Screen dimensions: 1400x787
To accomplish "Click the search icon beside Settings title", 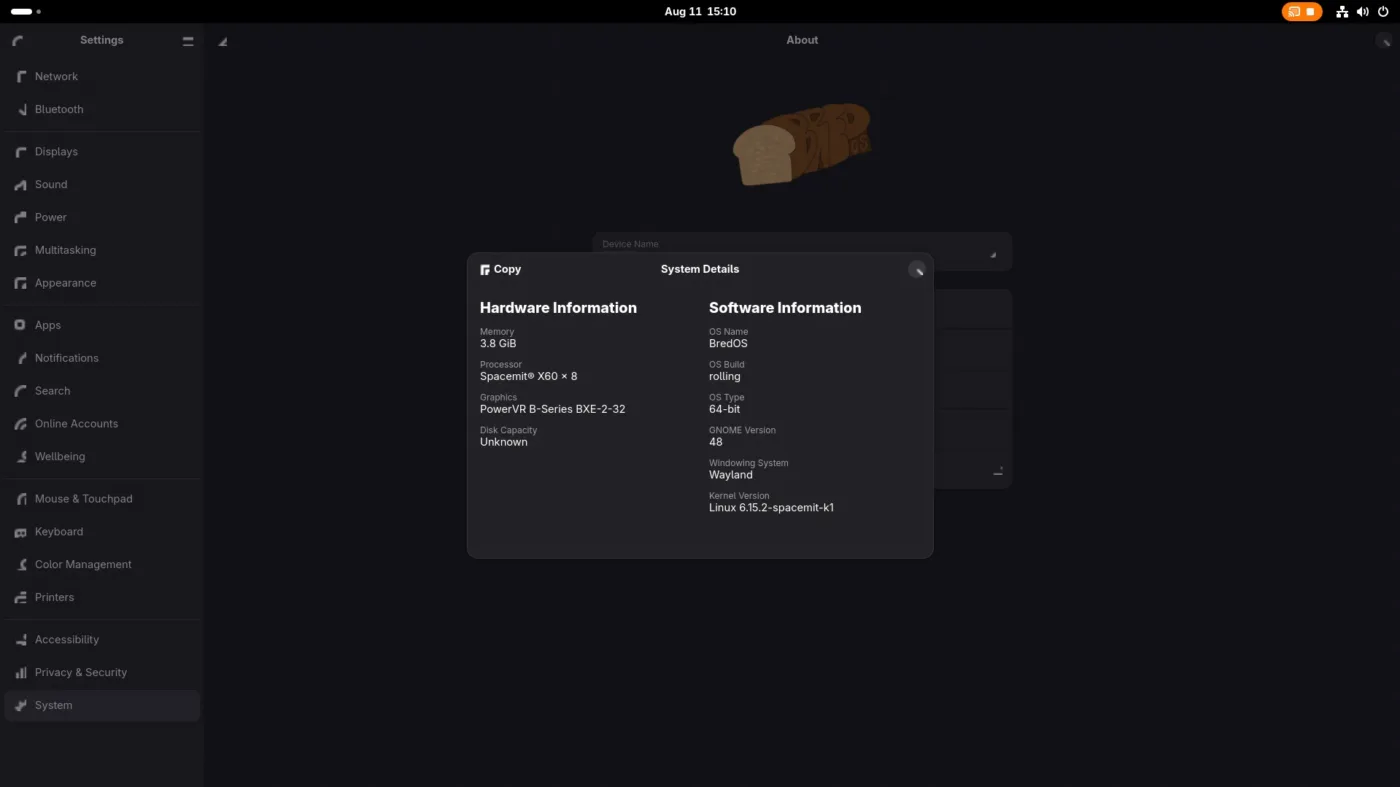I will pos(18,41).
